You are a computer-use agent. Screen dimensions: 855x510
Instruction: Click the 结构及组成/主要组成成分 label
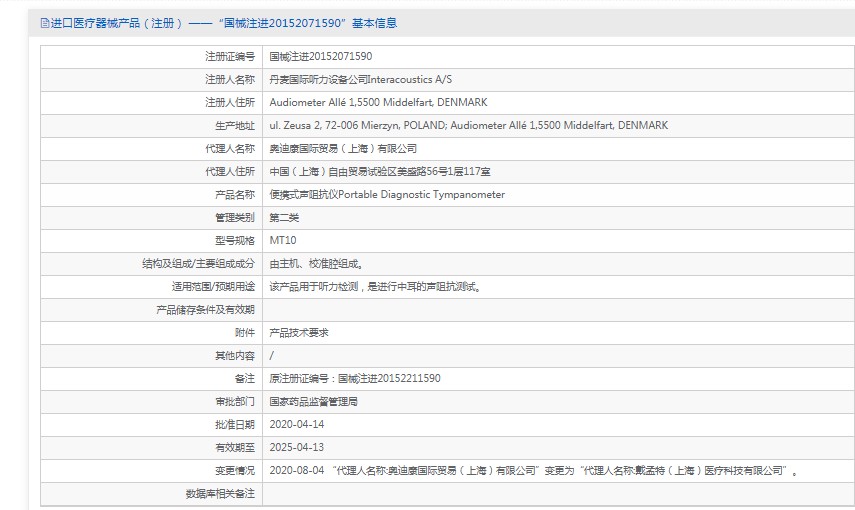pos(198,263)
